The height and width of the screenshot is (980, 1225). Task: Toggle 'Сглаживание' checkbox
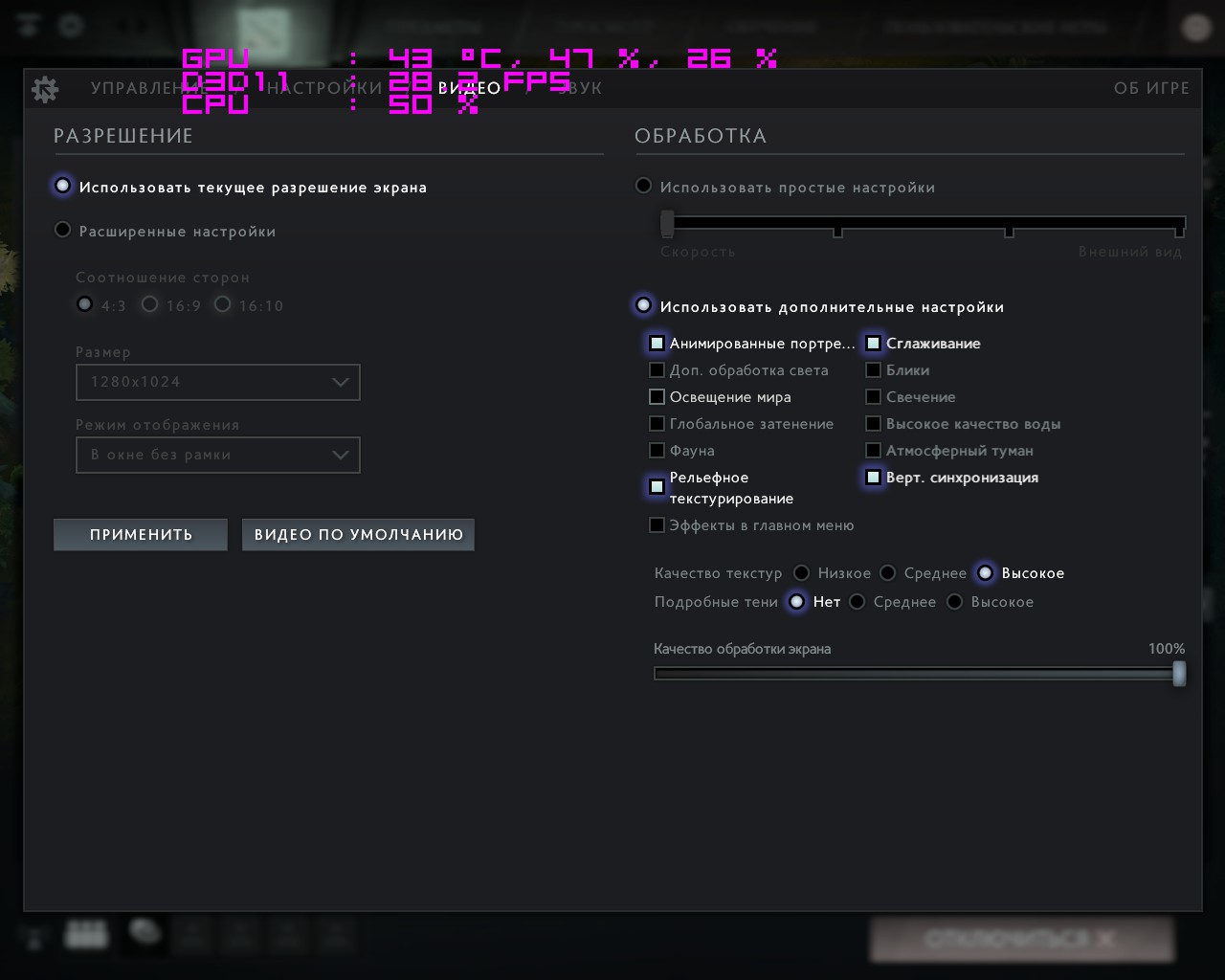873,343
